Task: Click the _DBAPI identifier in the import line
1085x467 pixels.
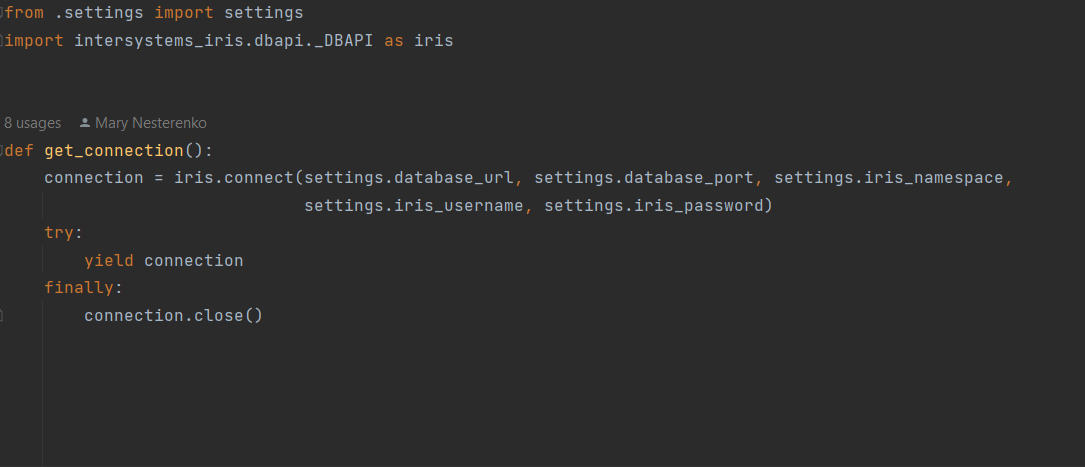Action: (x=339, y=42)
